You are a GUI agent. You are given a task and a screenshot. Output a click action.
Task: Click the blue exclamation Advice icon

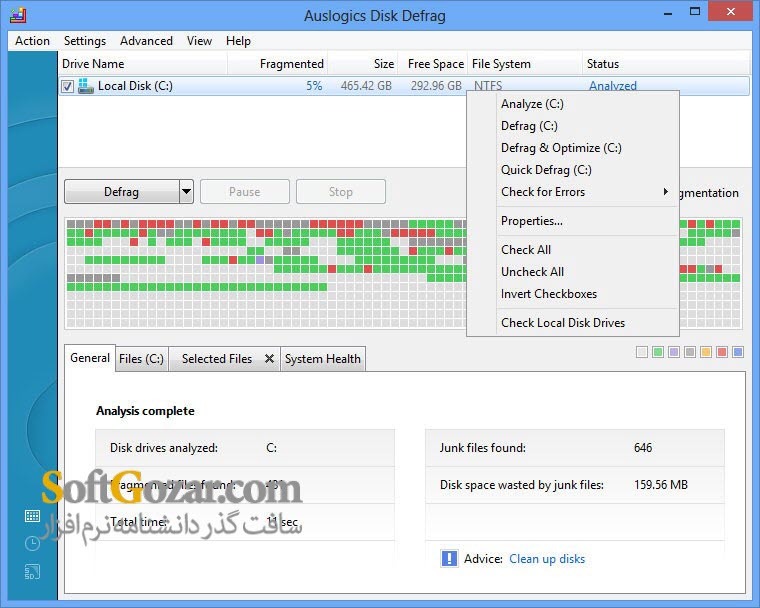click(449, 558)
